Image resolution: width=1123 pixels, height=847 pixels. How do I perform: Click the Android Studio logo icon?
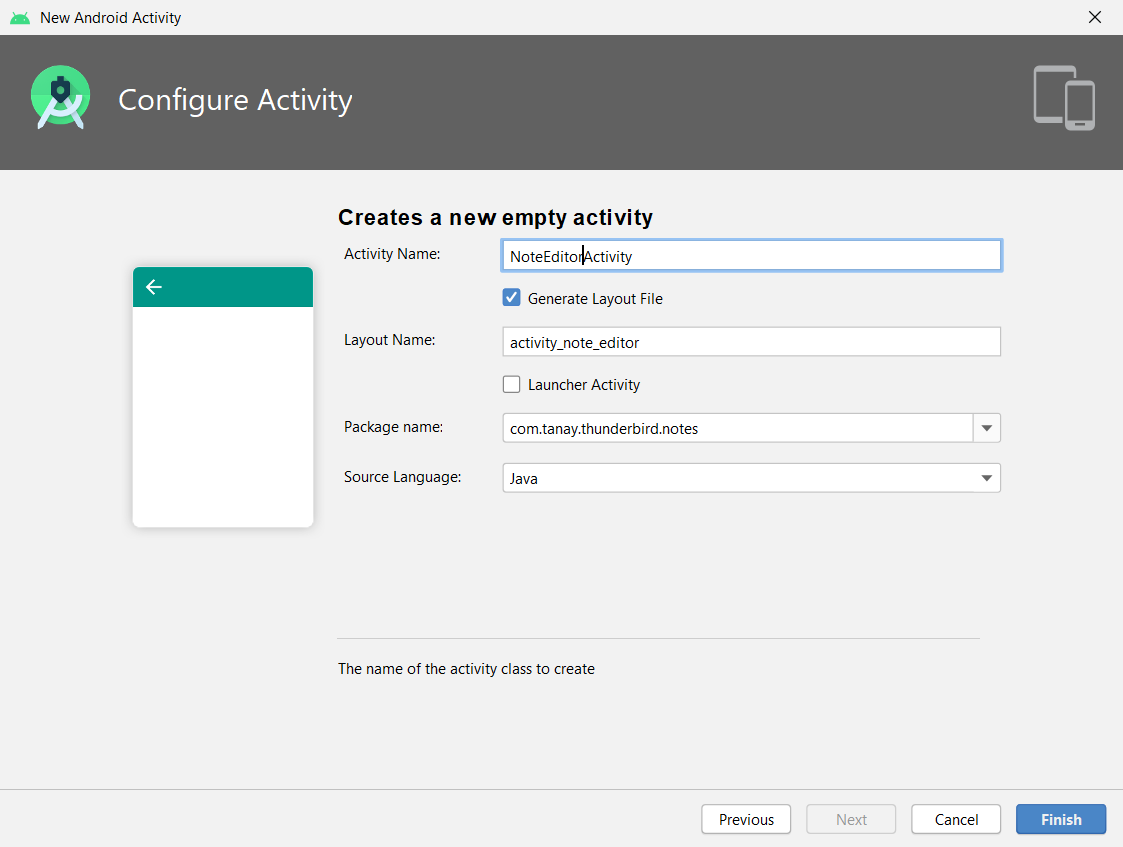(61, 98)
